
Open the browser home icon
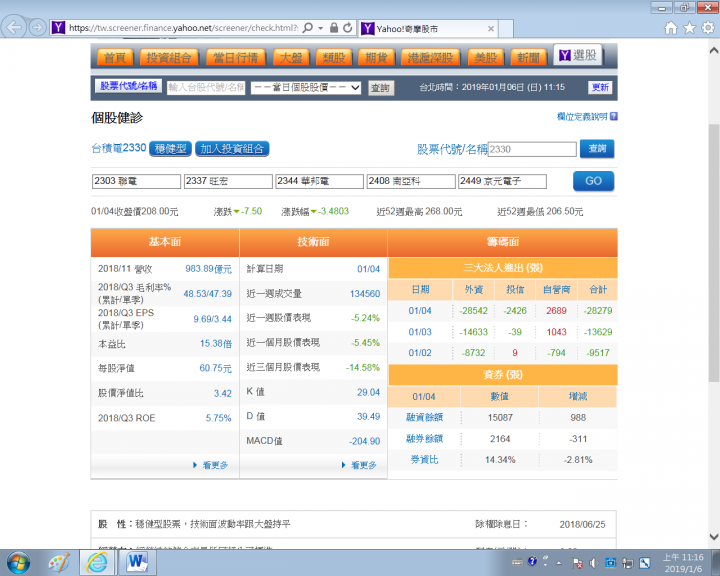pyautogui.click(x=671, y=28)
